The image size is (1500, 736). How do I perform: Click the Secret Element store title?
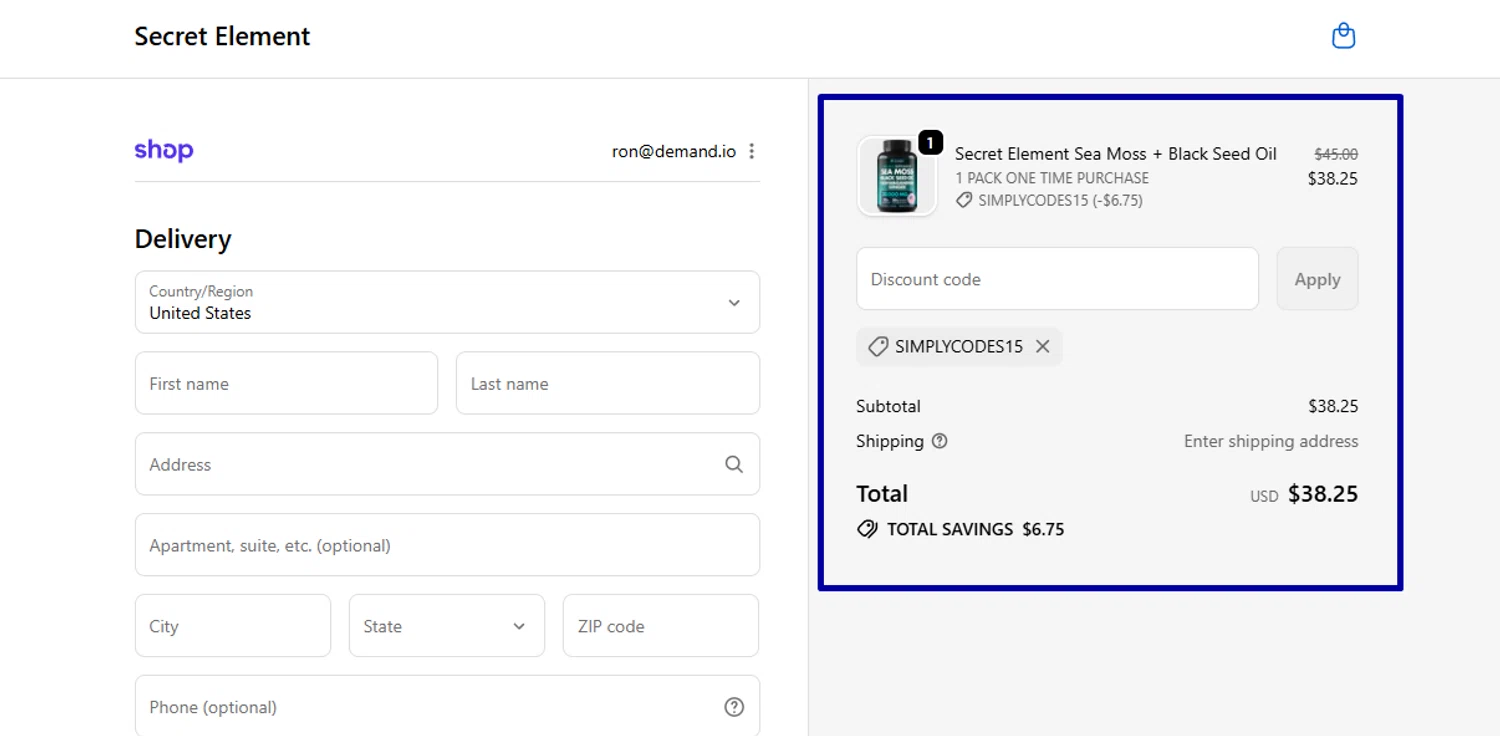click(x=222, y=36)
